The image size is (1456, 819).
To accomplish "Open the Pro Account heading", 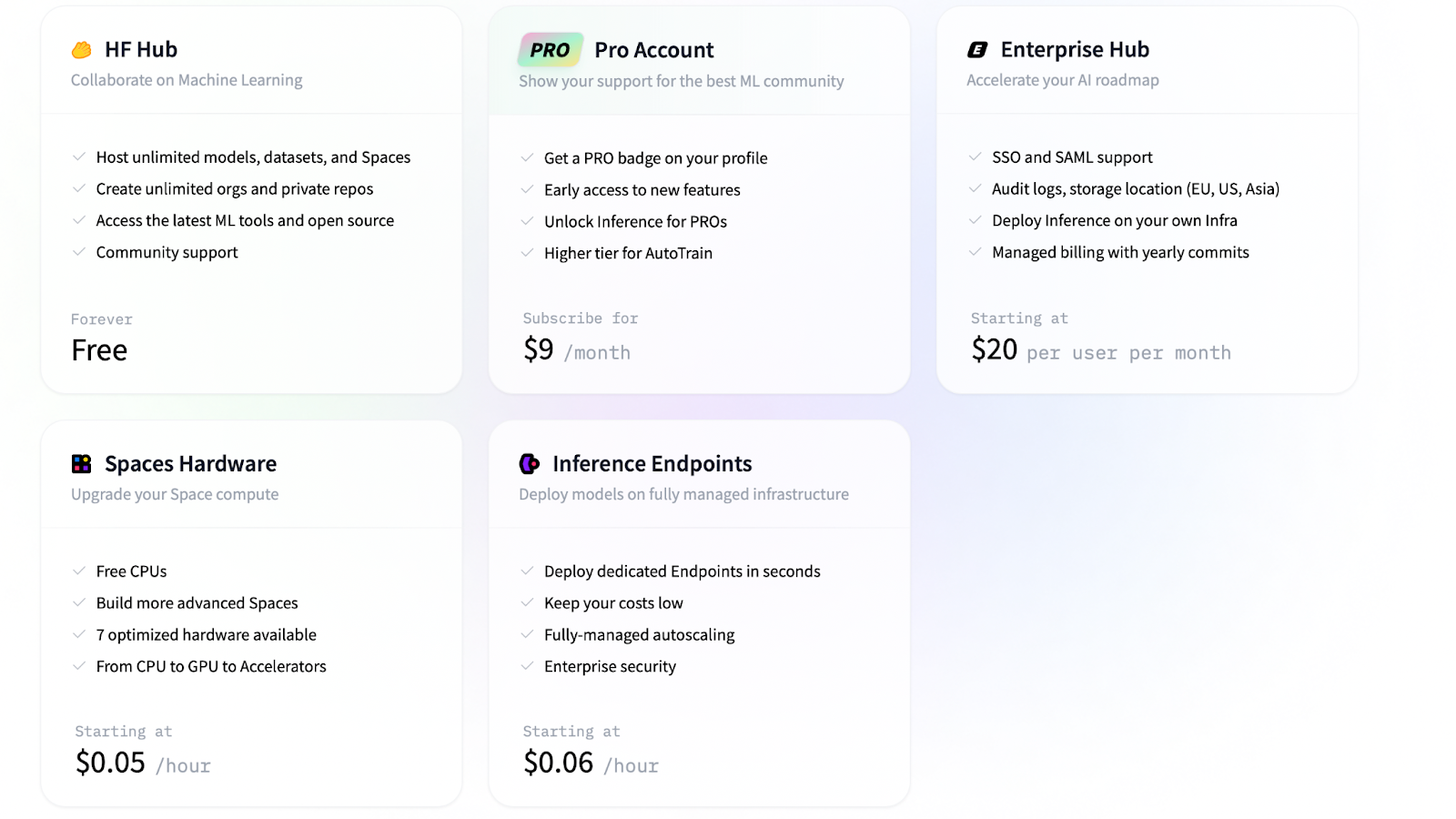I will (x=654, y=50).
